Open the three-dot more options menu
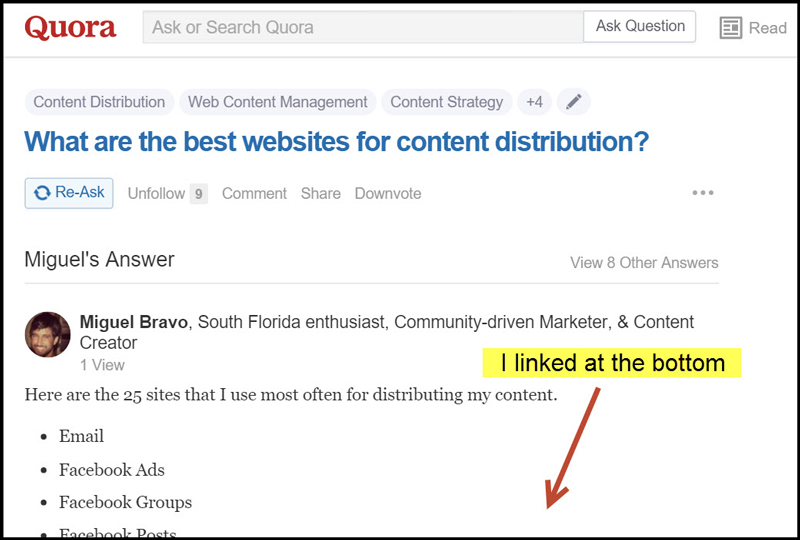This screenshot has width=800, height=540. pyautogui.click(x=703, y=193)
